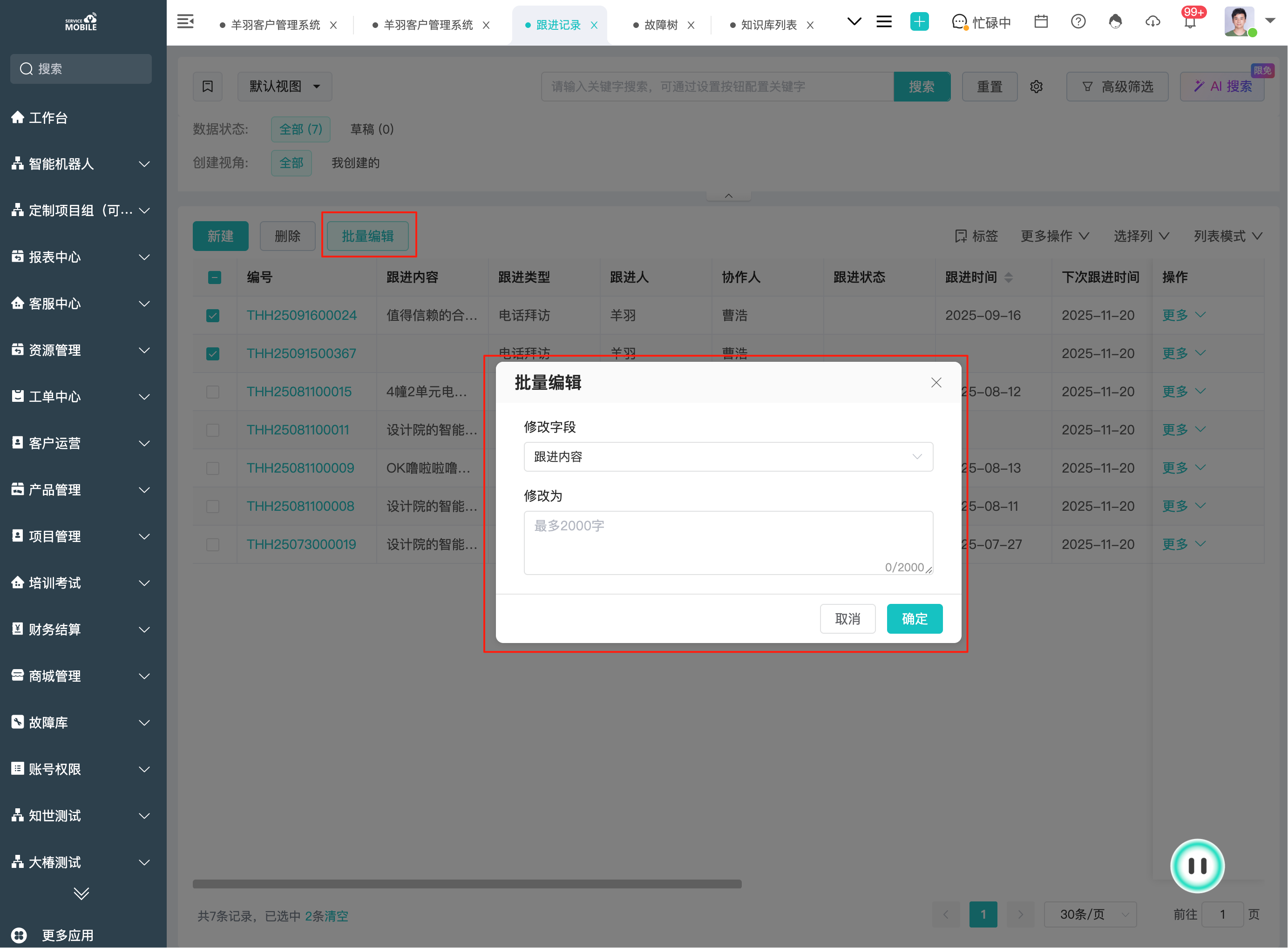1288x948 pixels.
Task: Expand 智能机器人 sidebar menu
Action: tap(81, 164)
